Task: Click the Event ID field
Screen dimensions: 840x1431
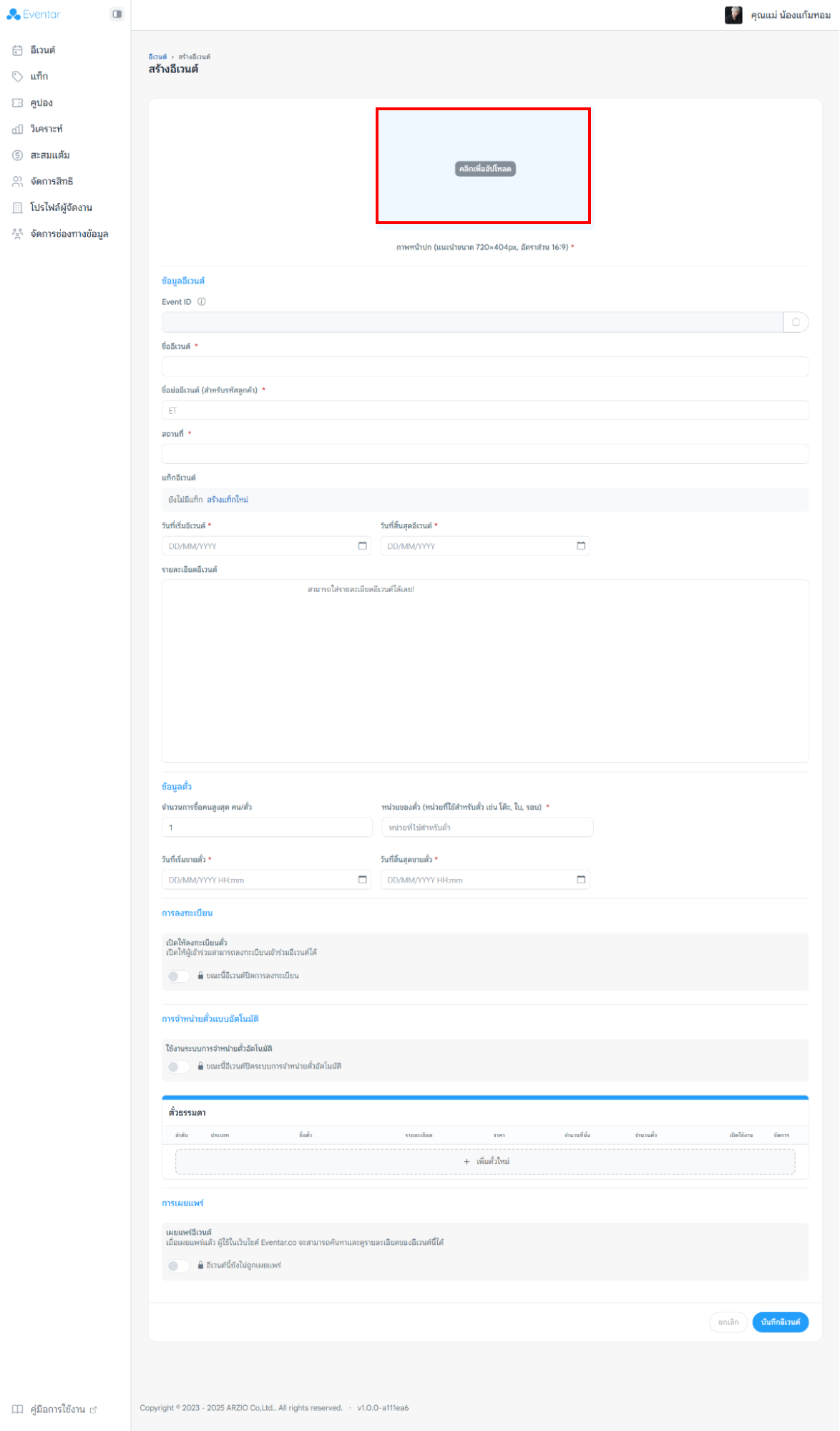Action: pos(472,322)
